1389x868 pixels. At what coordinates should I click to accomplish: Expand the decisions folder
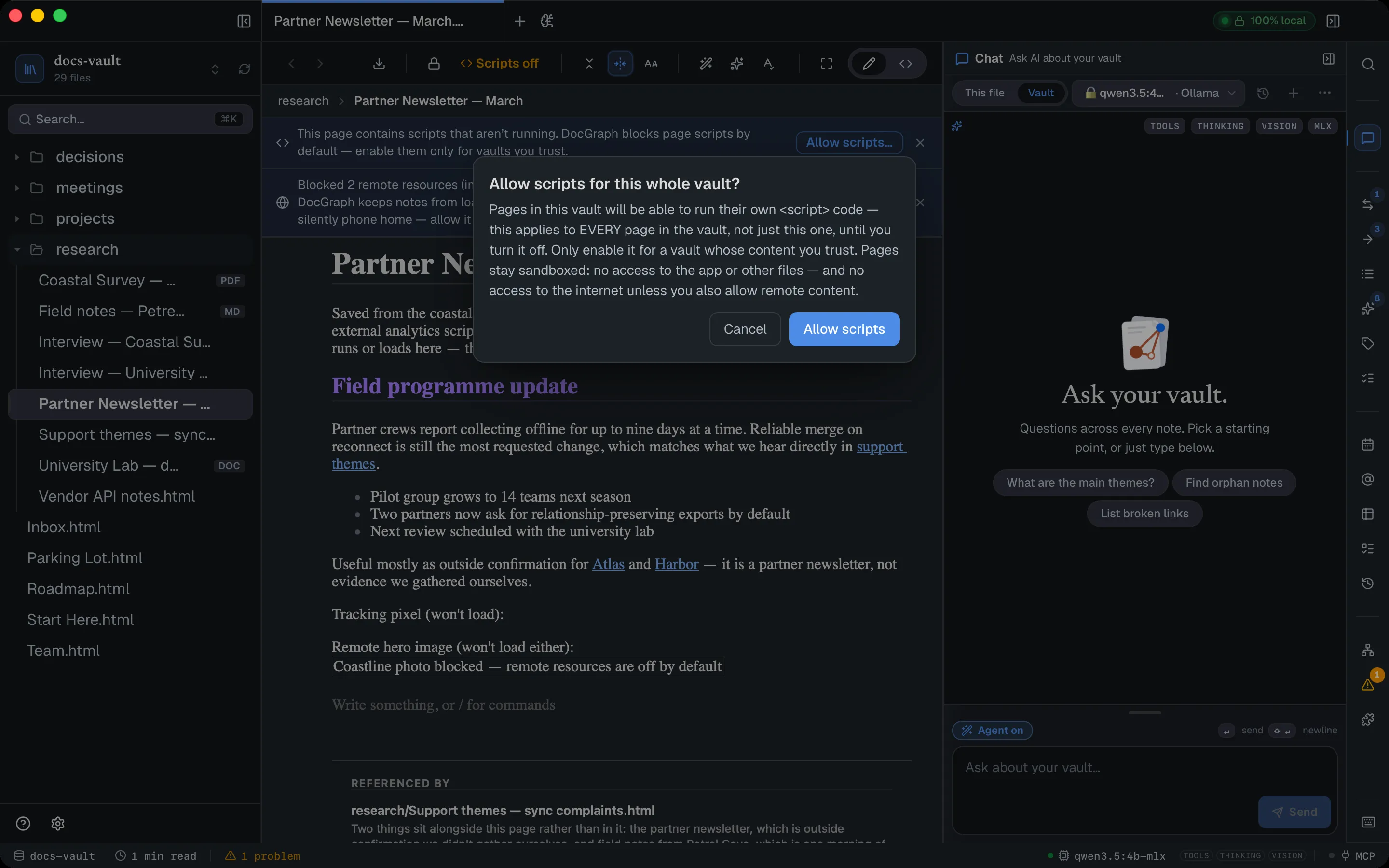[130, 157]
